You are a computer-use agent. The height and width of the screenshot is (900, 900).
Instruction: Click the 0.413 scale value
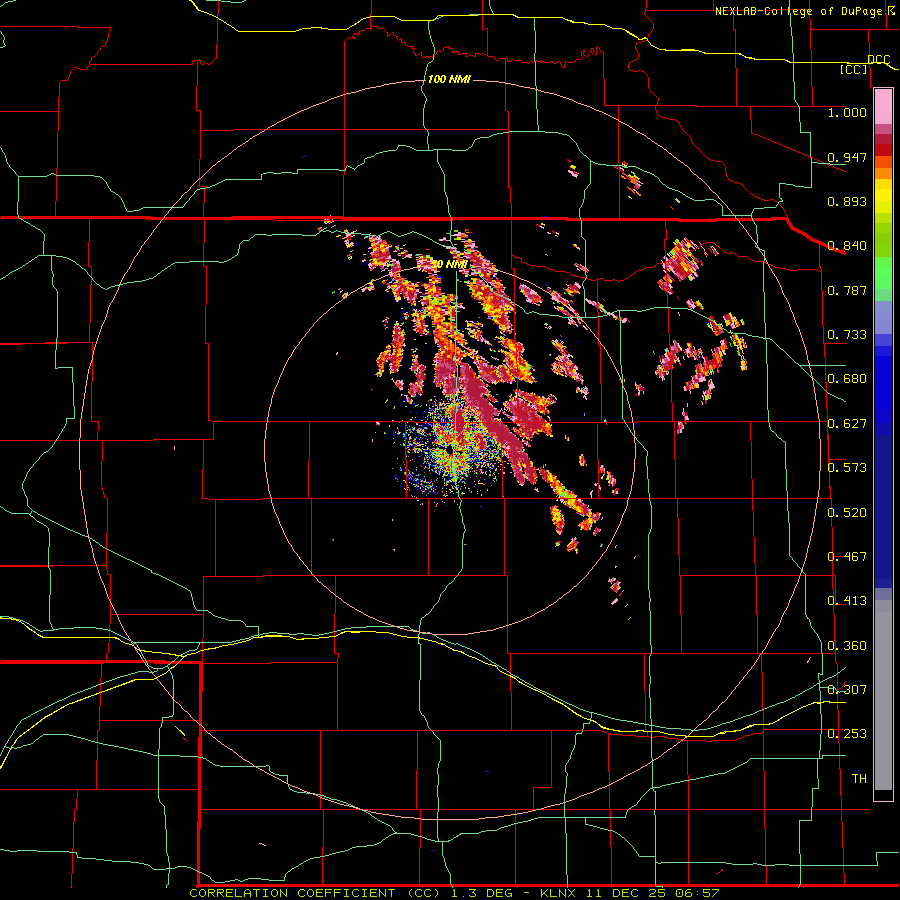pyautogui.click(x=847, y=600)
